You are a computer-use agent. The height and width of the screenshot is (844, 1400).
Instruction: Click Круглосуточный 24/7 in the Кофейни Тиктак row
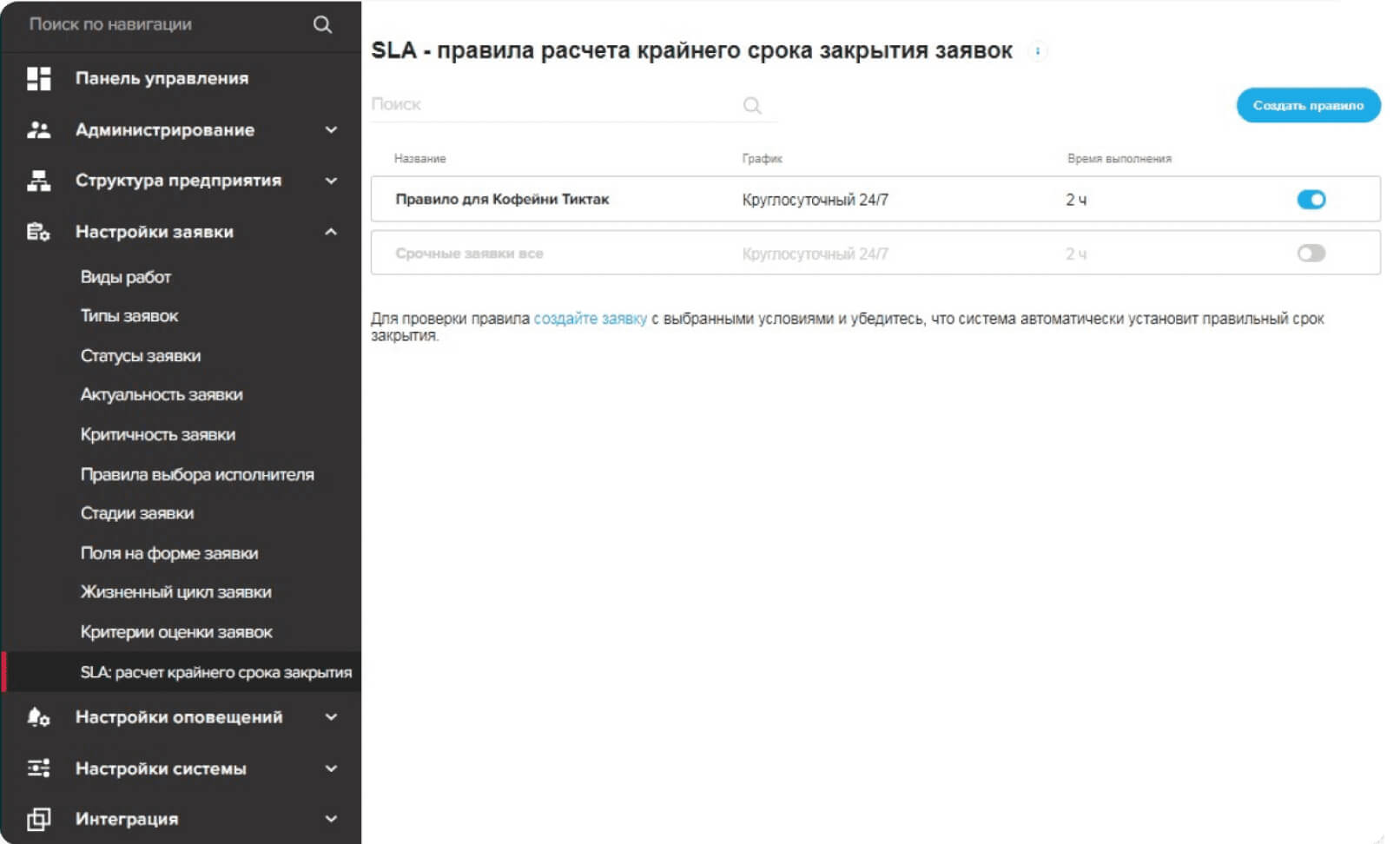pyautogui.click(x=815, y=200)
